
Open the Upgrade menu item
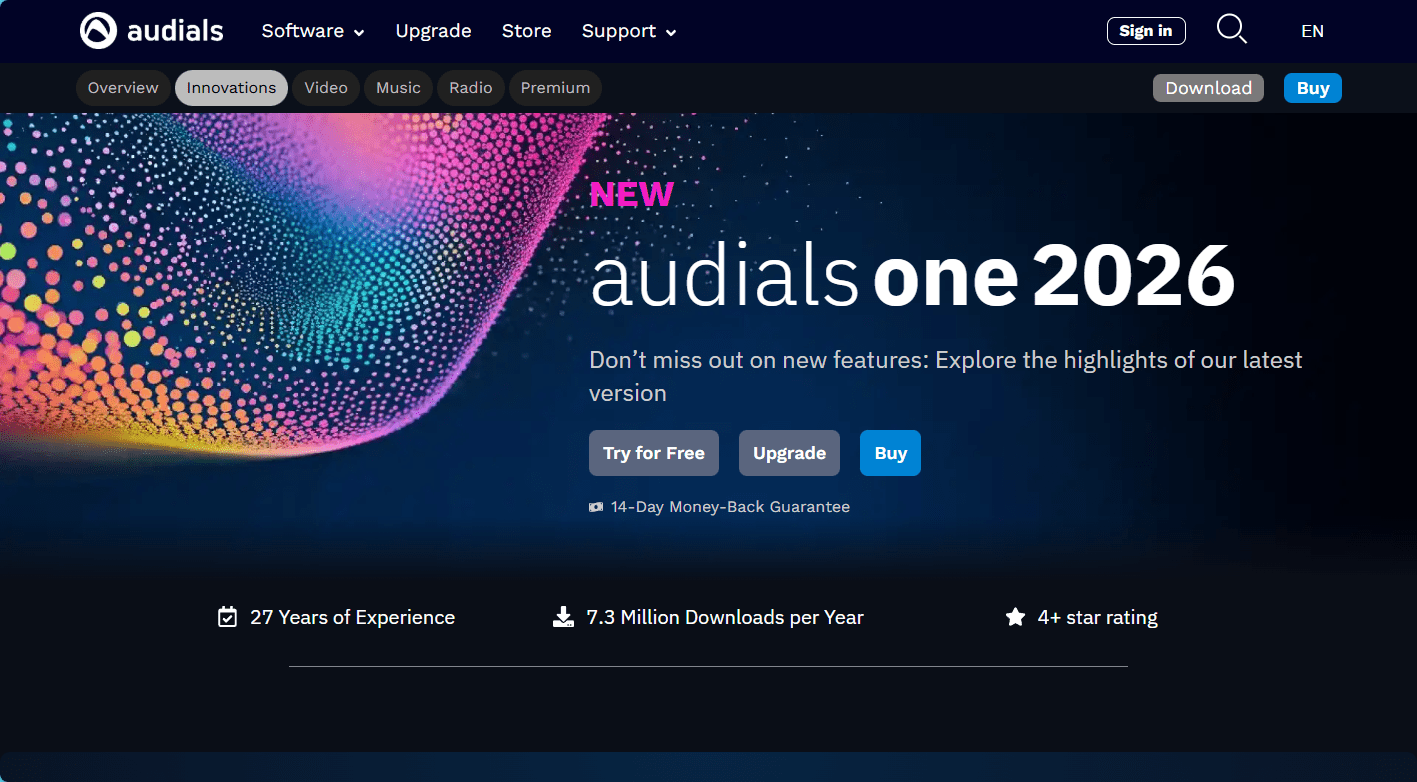point(433,31)
